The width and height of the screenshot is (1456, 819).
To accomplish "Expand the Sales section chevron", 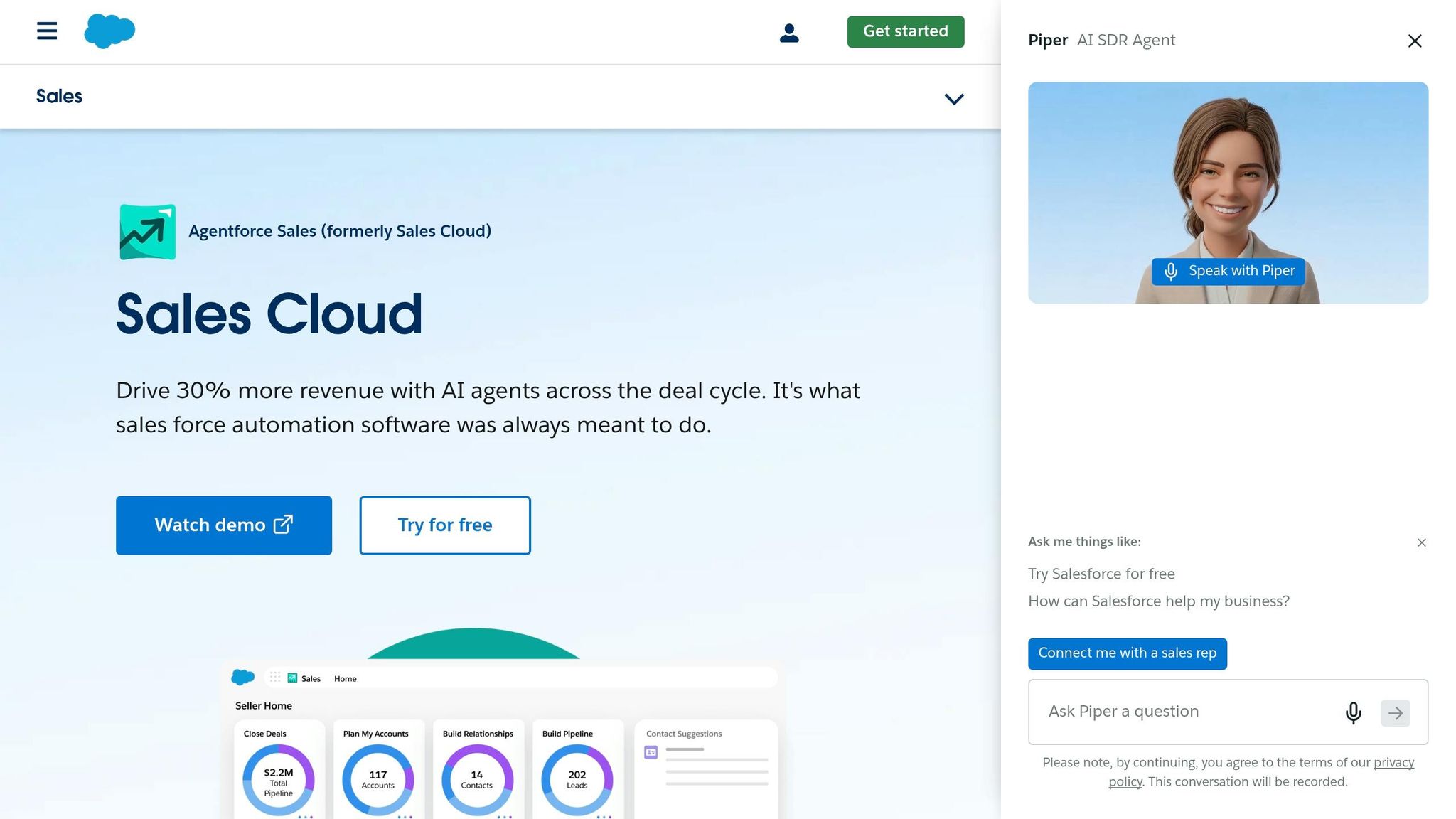I will click(x=954, y=99).
